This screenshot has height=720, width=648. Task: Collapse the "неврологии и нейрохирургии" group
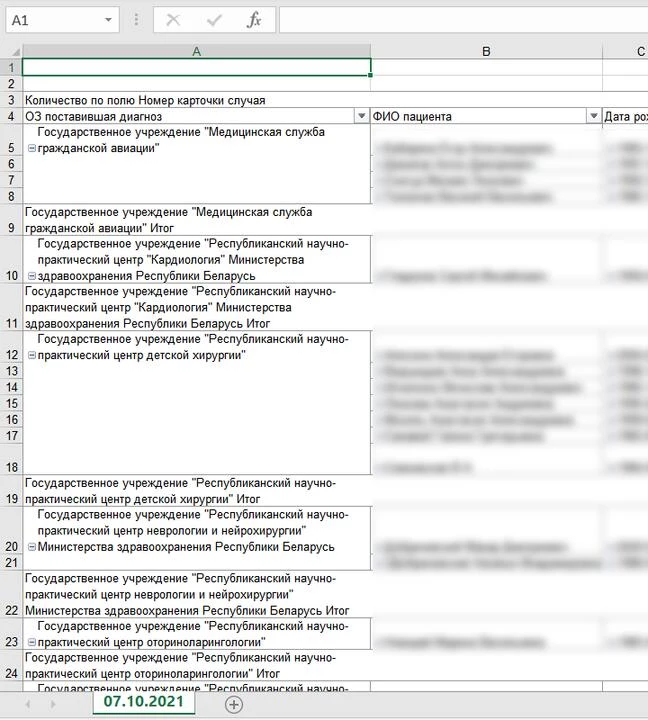[x=32, y=547]
